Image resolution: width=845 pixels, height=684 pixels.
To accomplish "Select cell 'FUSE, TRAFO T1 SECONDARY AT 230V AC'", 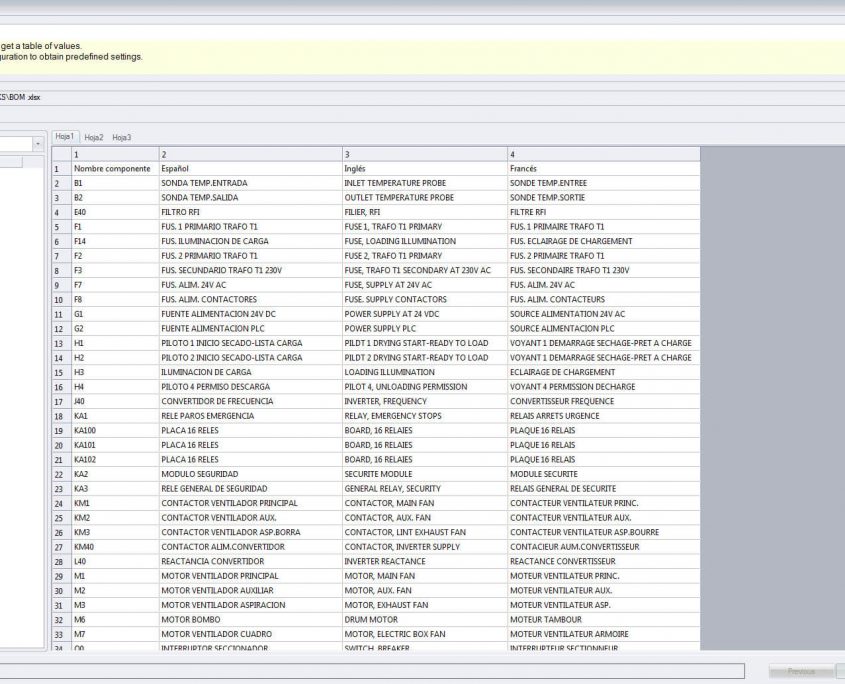I will point(425,271).
